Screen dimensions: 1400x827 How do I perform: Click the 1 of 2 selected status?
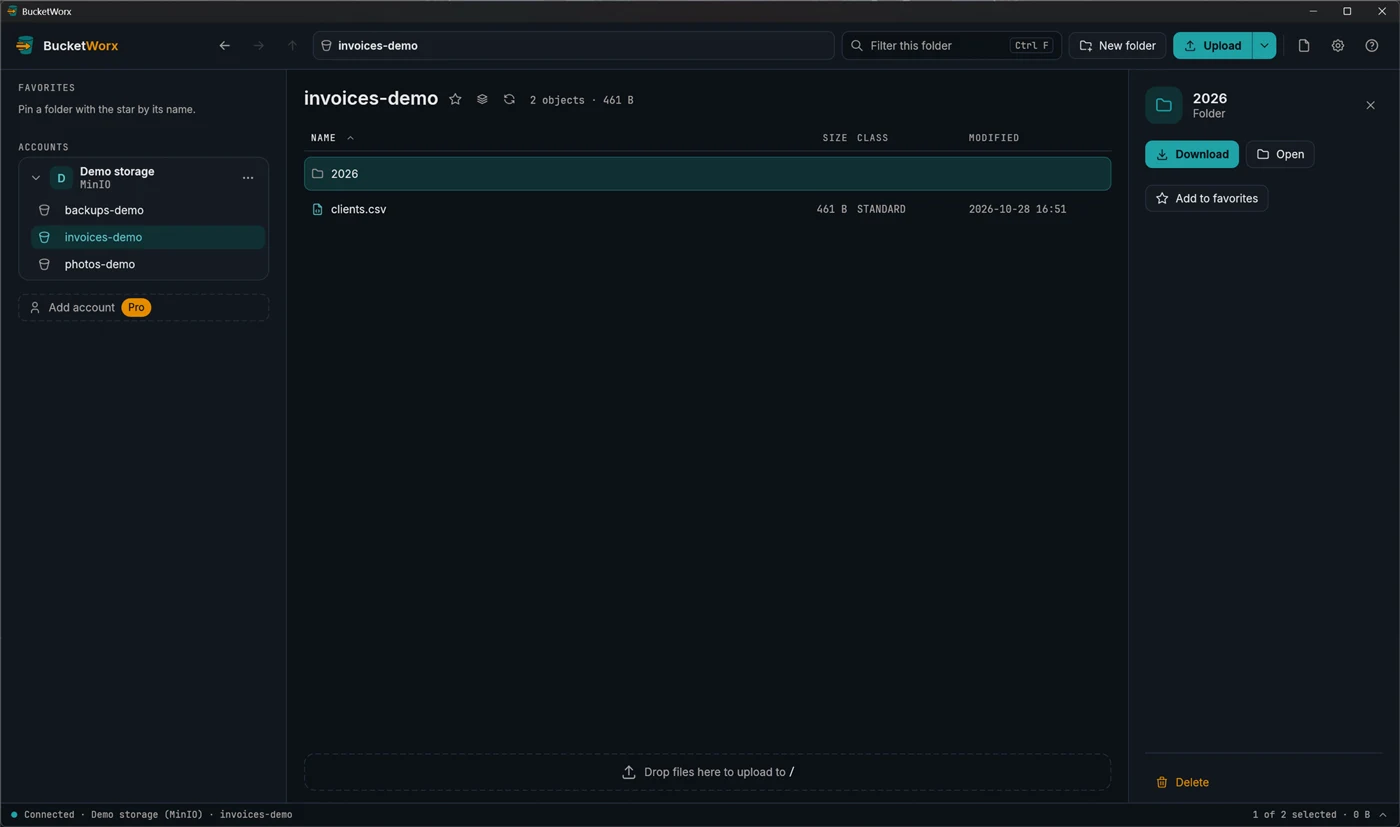[1294, 815]
